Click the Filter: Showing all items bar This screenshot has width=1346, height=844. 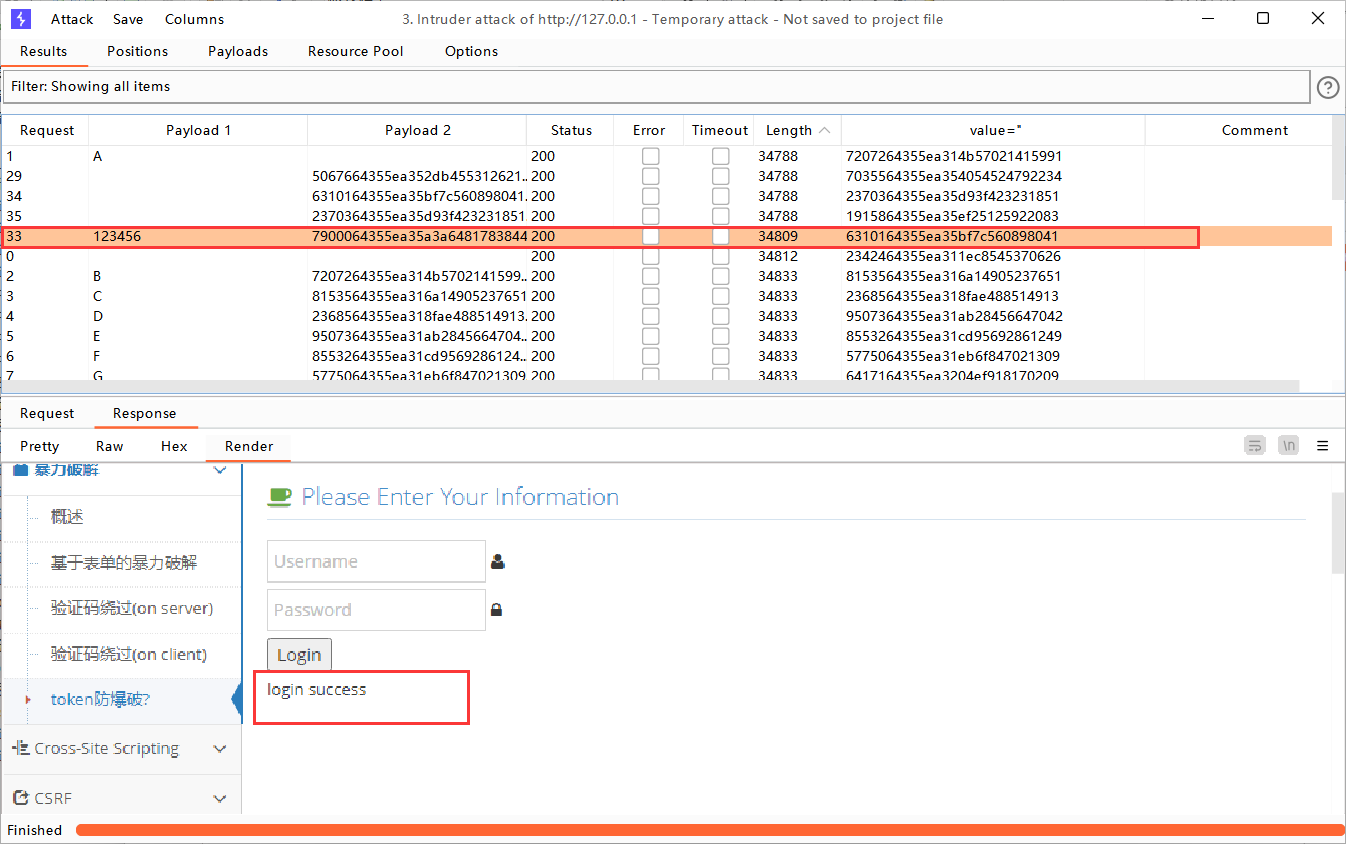[656, 87]
